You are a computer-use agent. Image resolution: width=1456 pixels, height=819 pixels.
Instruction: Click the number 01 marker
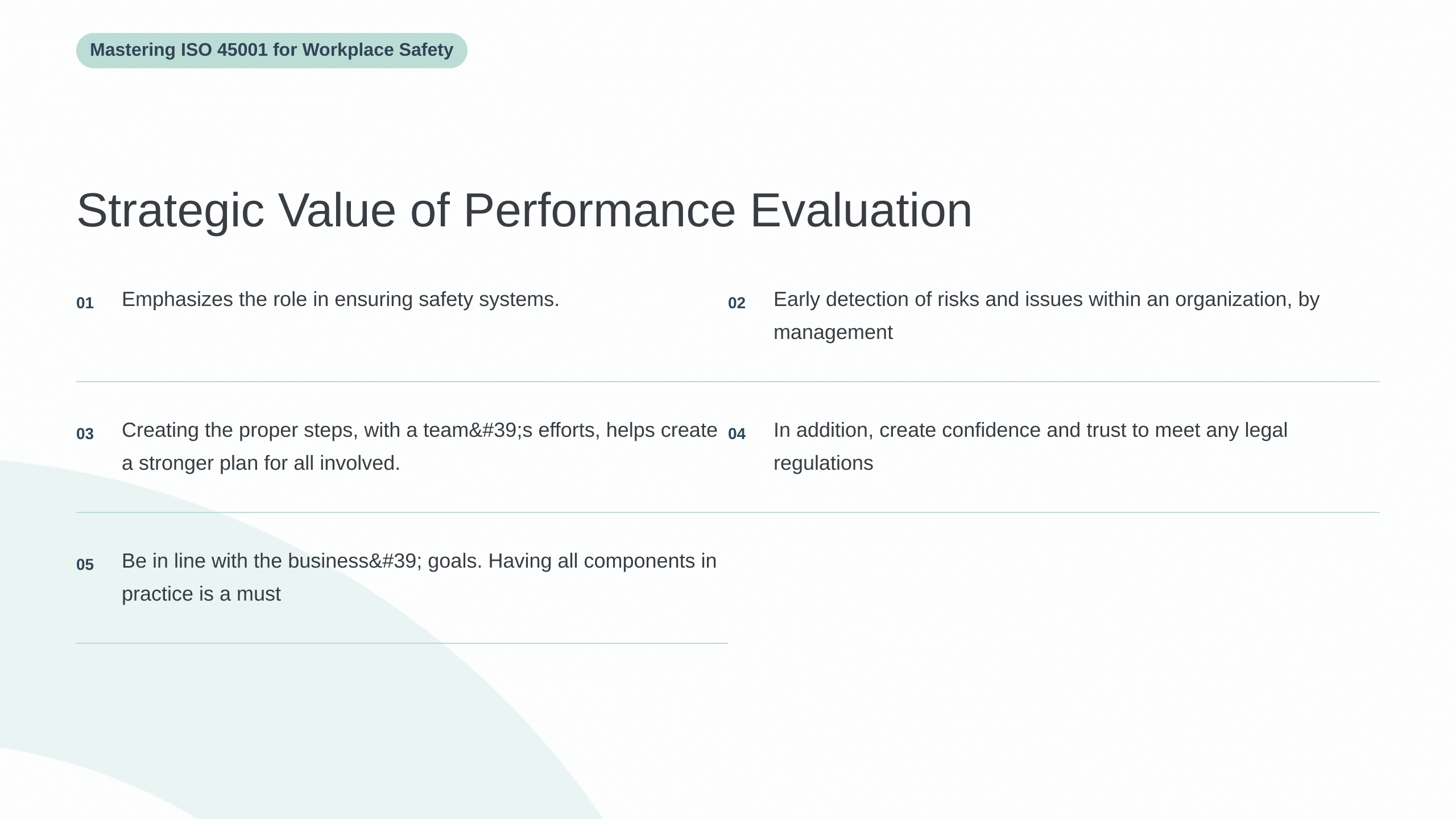click(85, 303)
